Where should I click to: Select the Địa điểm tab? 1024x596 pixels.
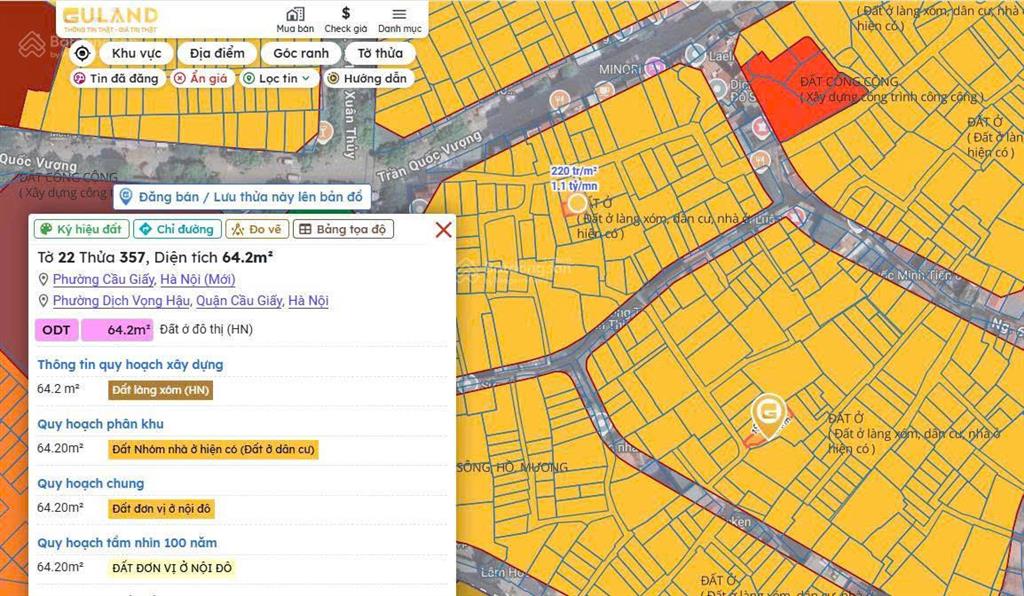(217, 53)
